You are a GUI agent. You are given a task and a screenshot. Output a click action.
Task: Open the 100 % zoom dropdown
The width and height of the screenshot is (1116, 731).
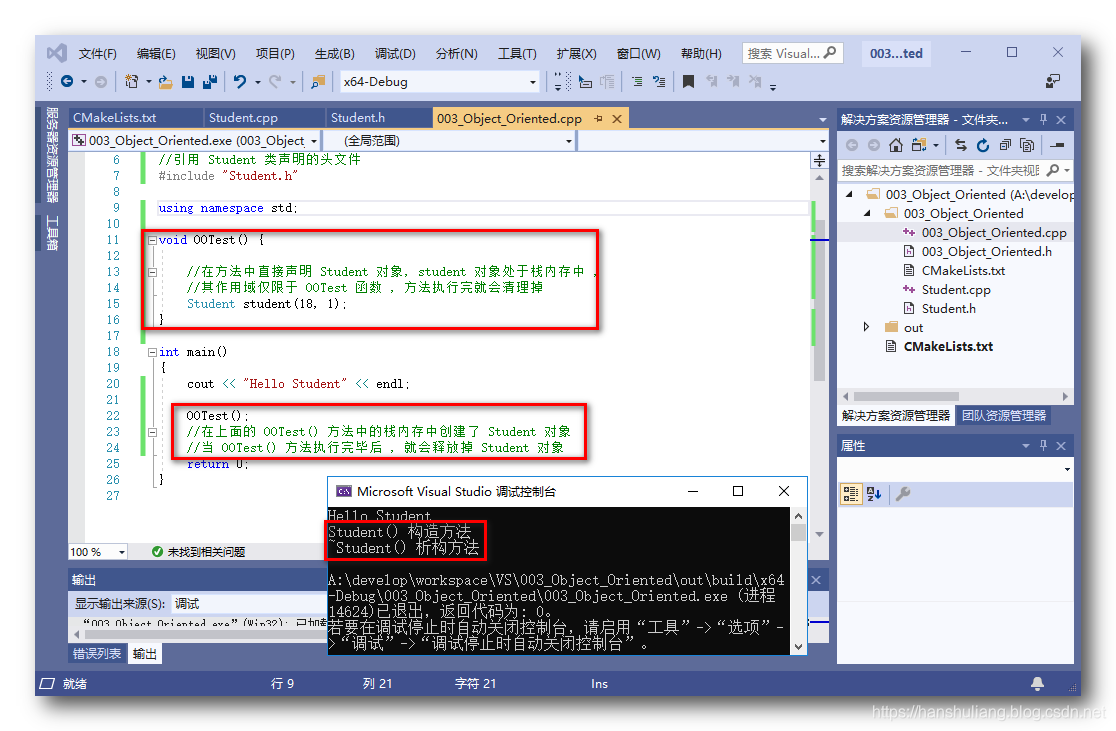click(122, 552)
